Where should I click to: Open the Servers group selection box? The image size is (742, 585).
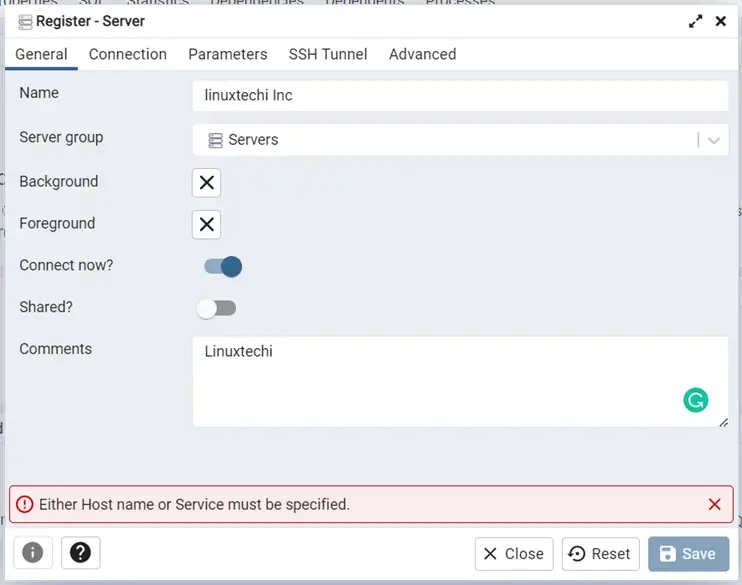click(x=445, y=140)
